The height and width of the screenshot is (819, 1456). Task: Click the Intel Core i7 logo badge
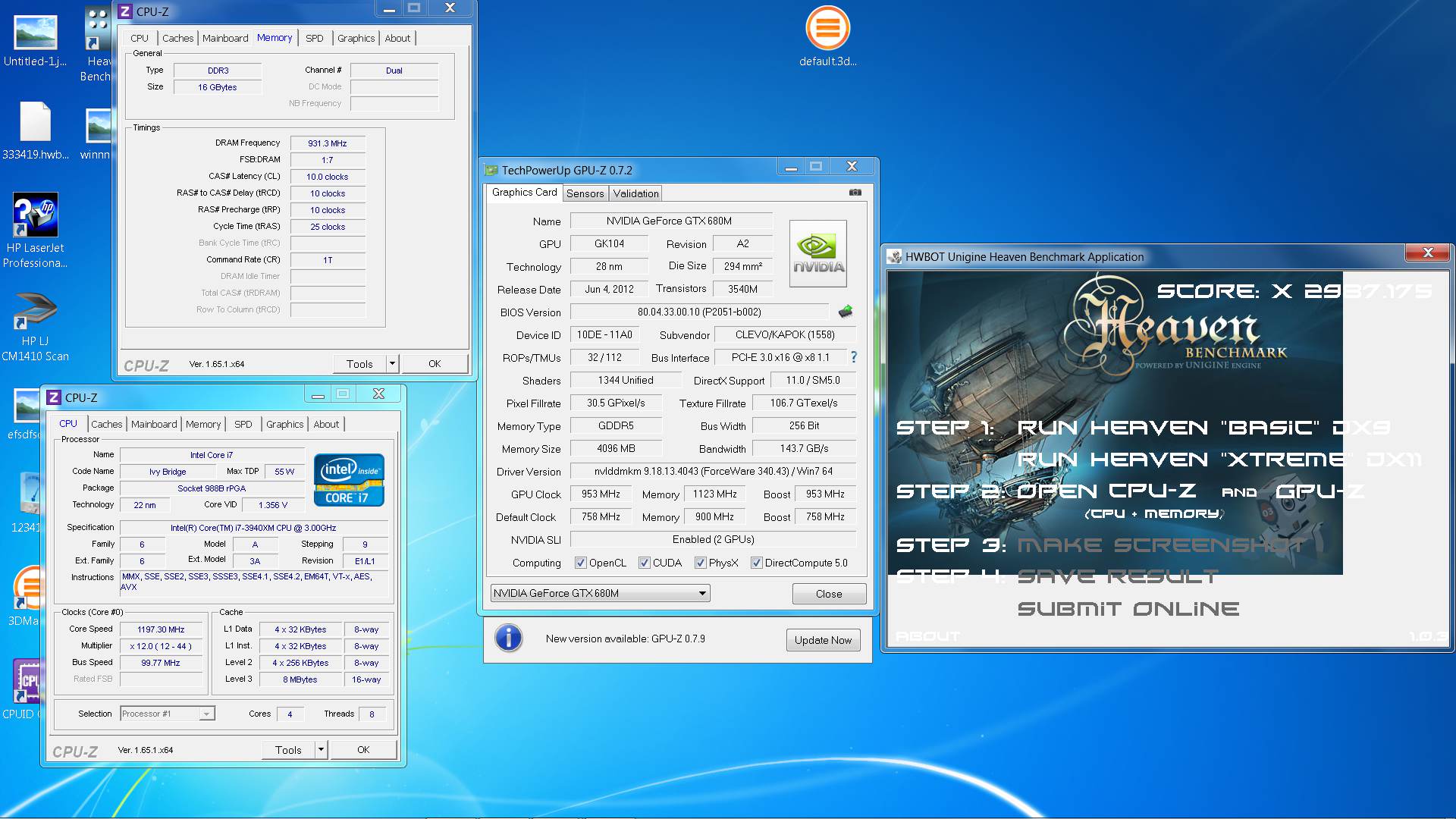(x=349, y=480)
